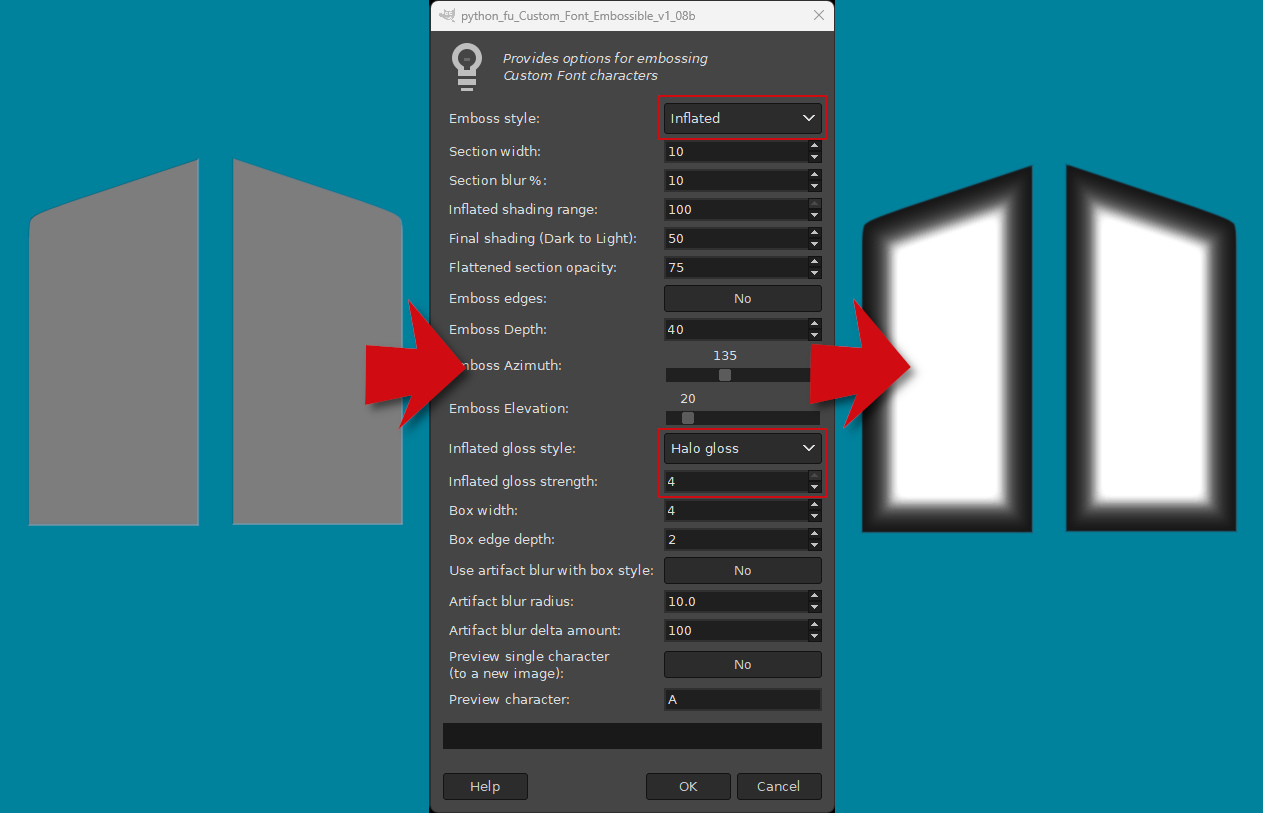
Task: Decrease Artifact blur delta amount with down arrow
Action: 815,637
